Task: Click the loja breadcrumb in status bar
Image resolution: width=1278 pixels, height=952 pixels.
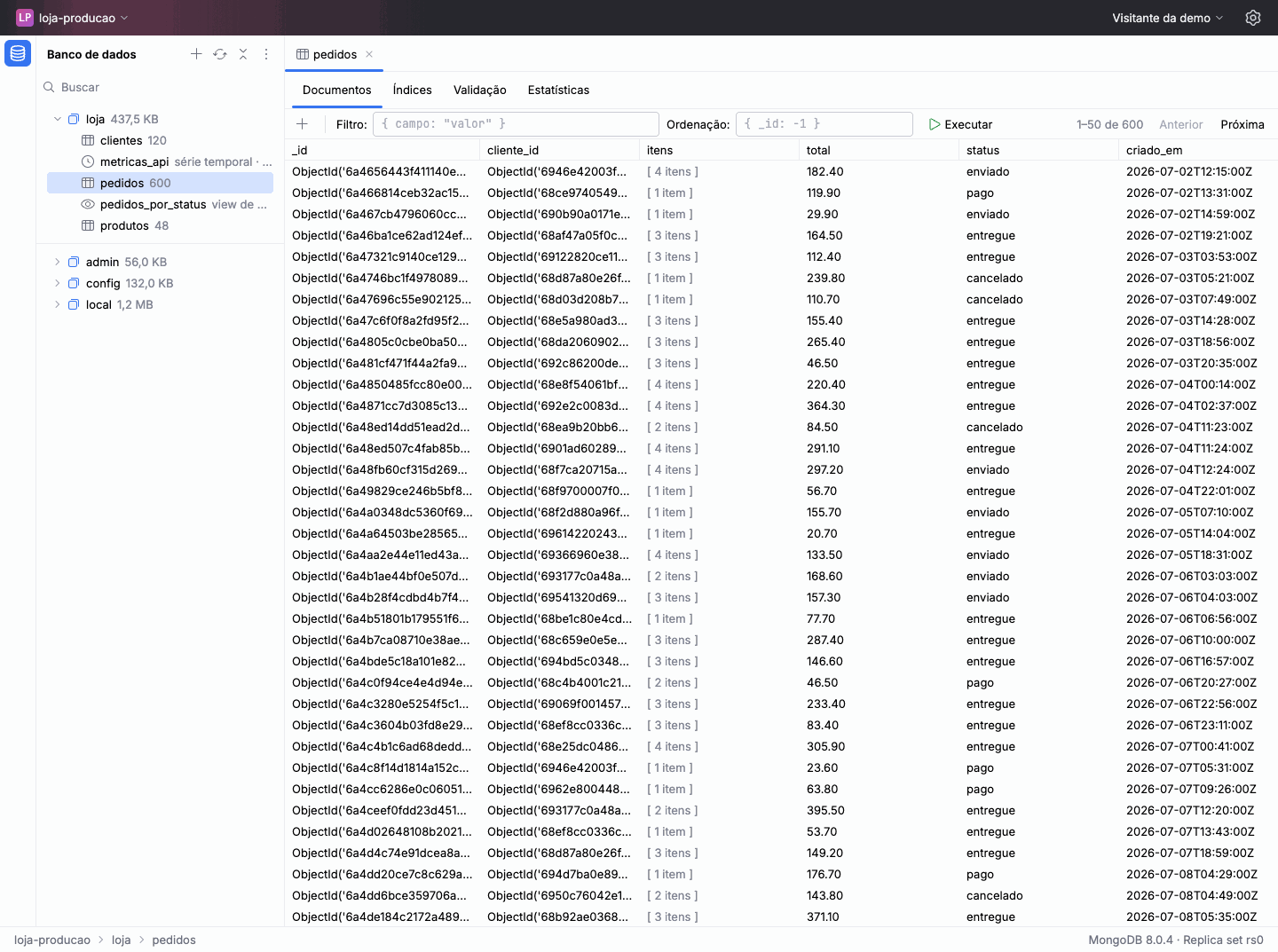Action: tap(122, 940)
